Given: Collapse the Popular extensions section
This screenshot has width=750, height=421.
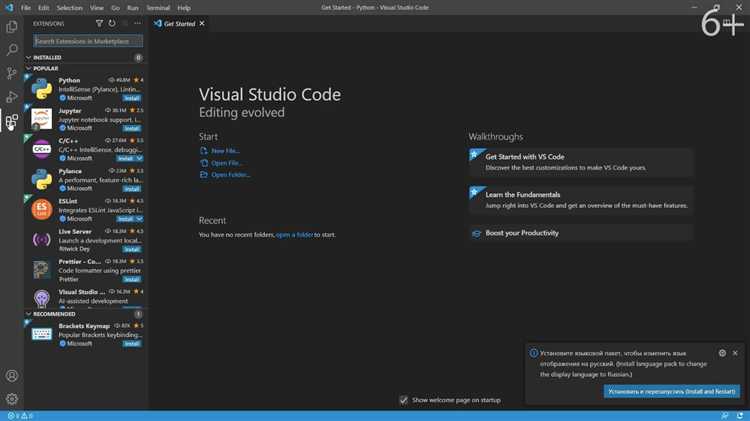Looking at the screenshot, I should 45,69.
